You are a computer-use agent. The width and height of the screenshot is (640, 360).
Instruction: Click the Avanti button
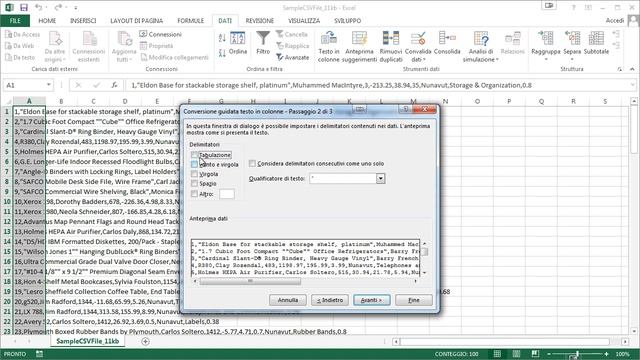pyautogui.click(x=372, y=300)
